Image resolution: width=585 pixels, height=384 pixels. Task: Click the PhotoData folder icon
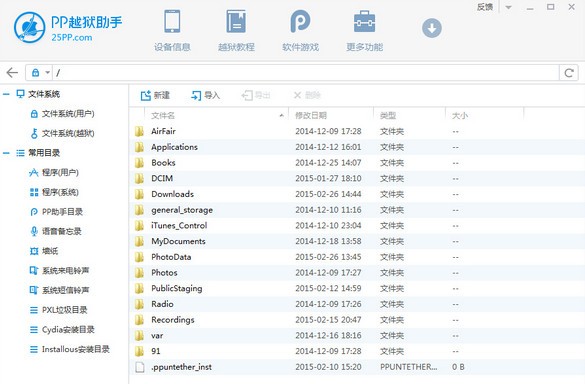pyautogui.click(x=140, y=257)
